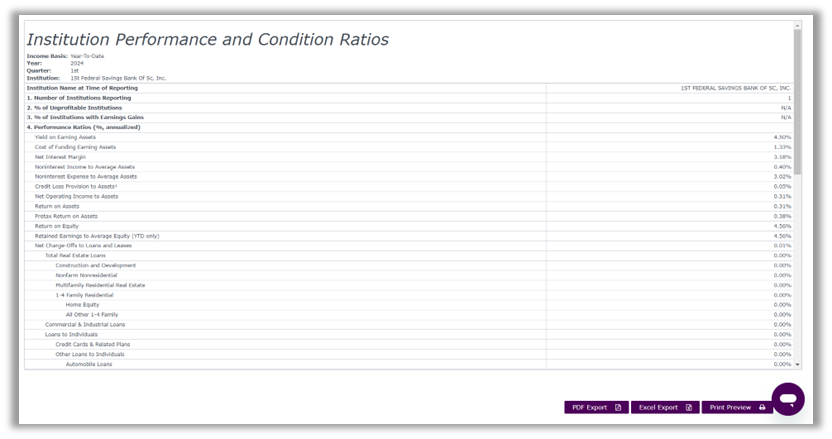Click the Yield on Earning Assets value

(782, 137)
